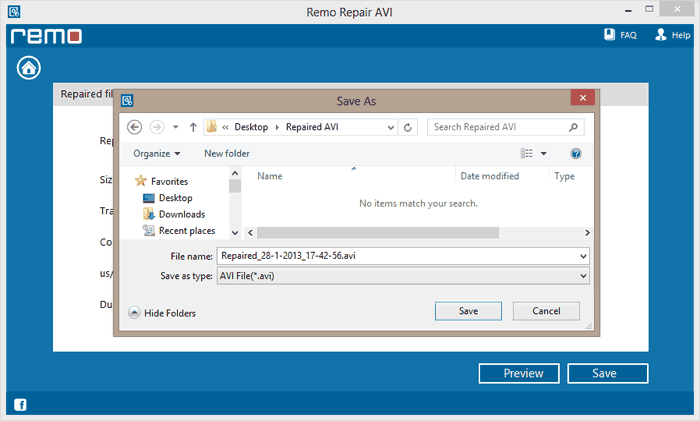Go forward in the Save As dialog

tap(157, 127)
